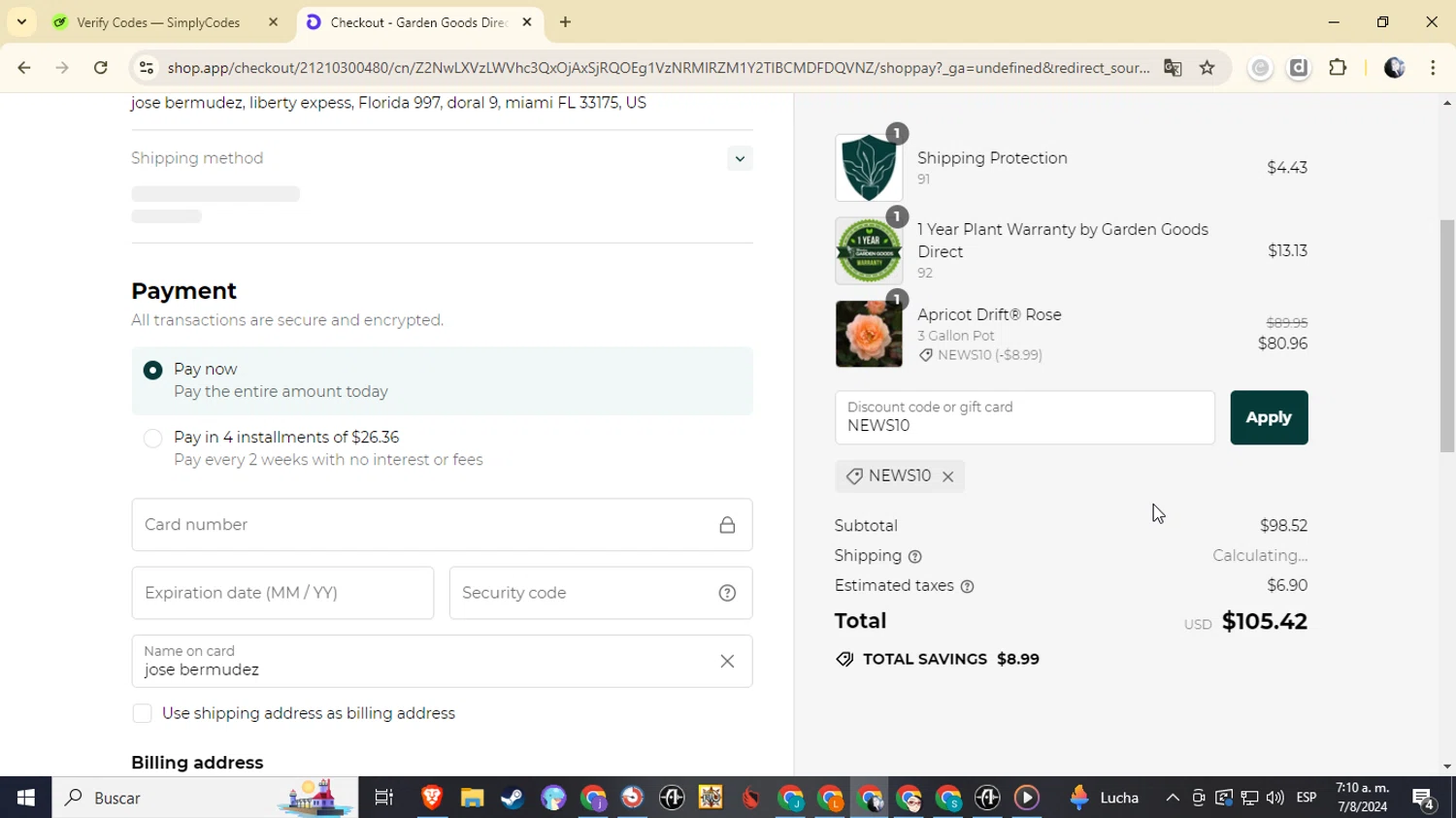Show Estimated taxes info icon
The image size is (1456, 818).
point(967,586)
